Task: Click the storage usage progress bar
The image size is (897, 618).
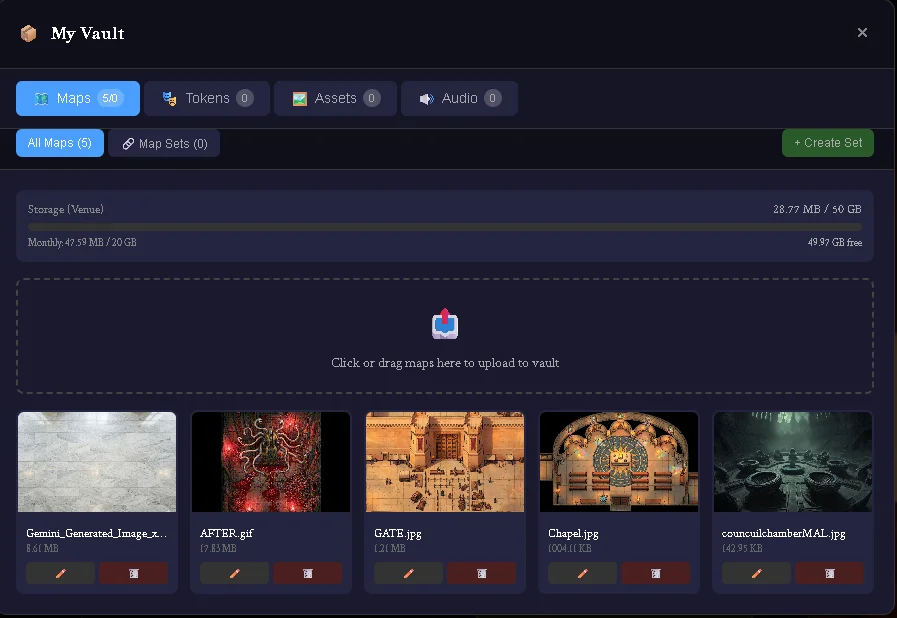Action: [444, 227]
